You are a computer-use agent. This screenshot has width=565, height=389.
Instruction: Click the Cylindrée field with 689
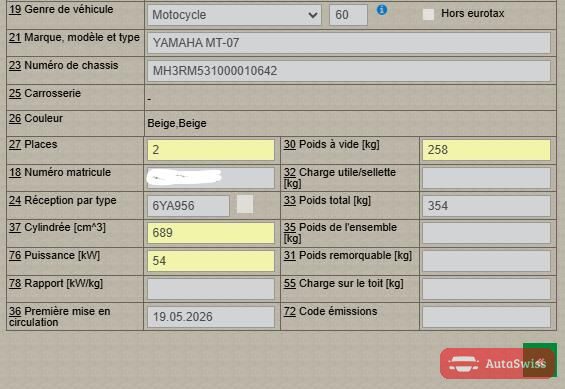point(211,233)
